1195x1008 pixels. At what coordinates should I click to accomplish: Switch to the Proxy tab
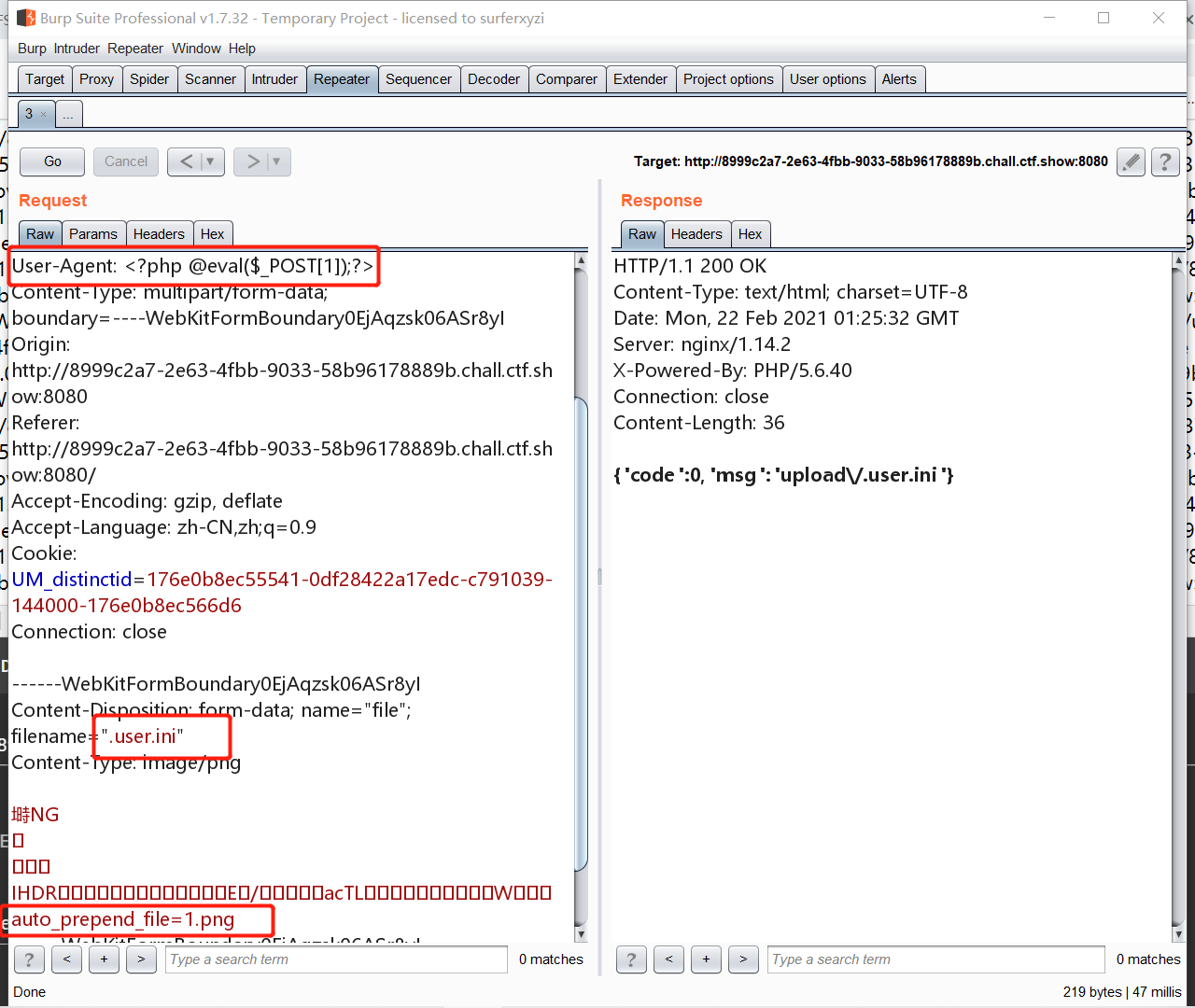coord(96,79)
